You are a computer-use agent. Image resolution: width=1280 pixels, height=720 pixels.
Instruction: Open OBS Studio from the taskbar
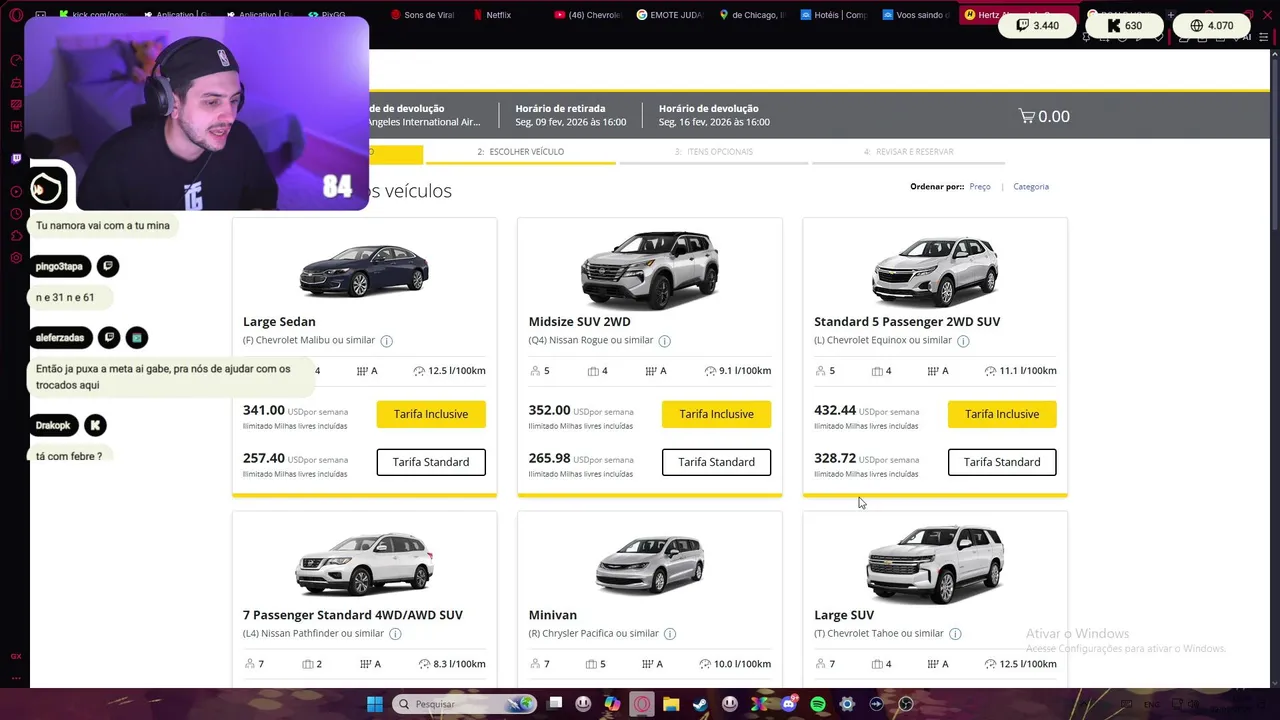coord(906,704)
